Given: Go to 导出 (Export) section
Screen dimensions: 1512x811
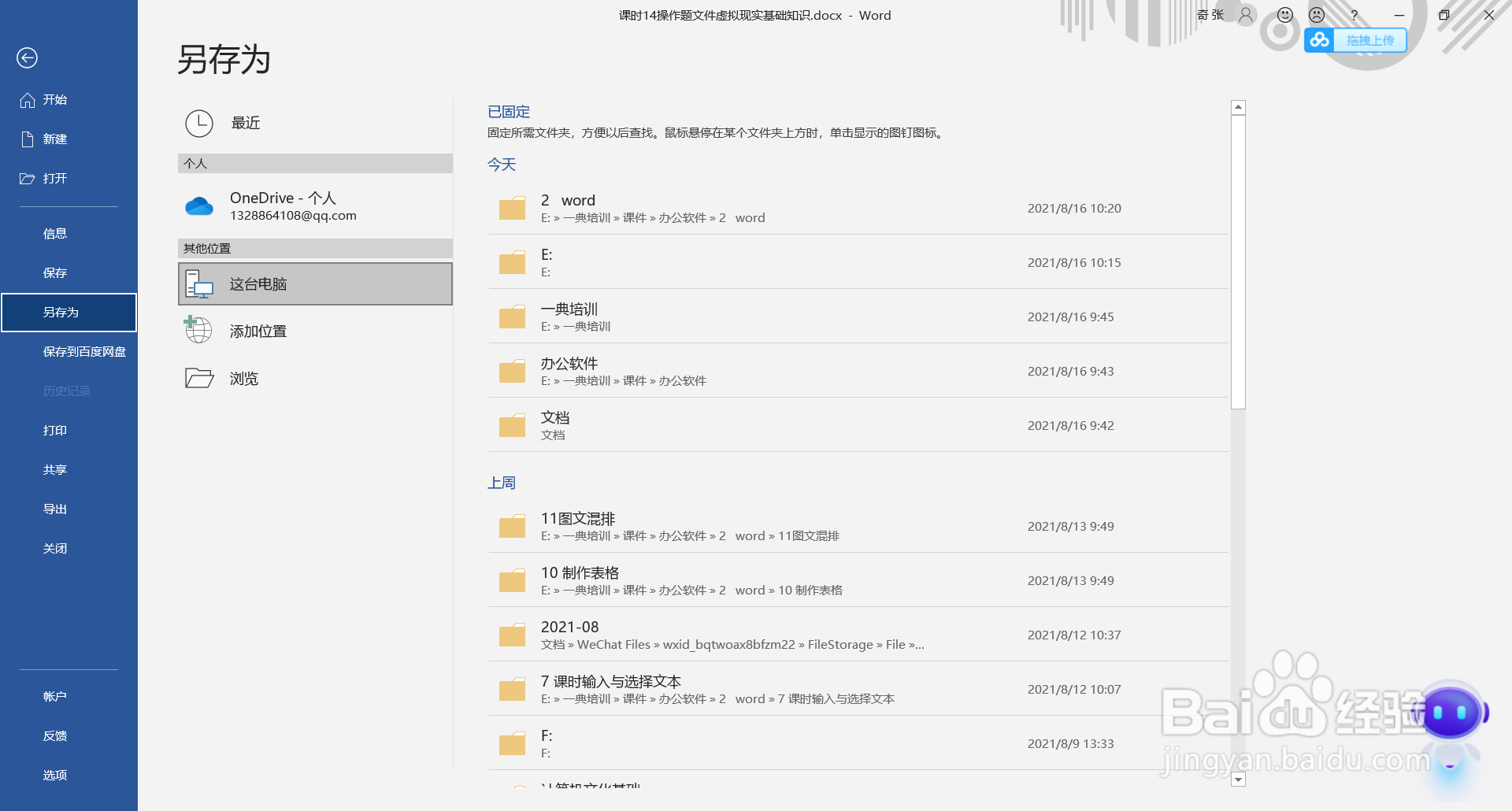Looking at the screenshot, I should (55, 508).
